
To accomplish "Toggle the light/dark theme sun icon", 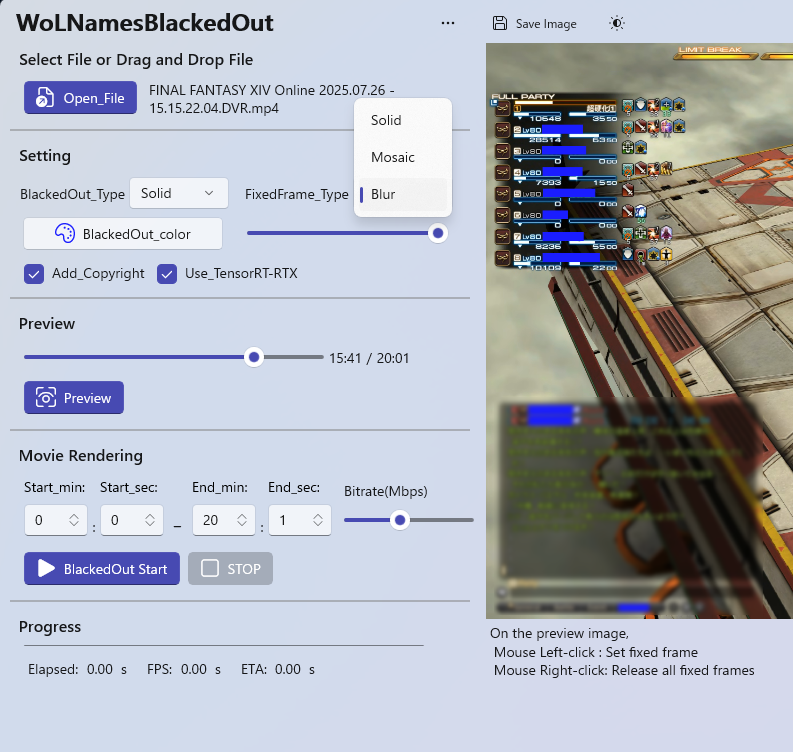I will coord(617,23).
